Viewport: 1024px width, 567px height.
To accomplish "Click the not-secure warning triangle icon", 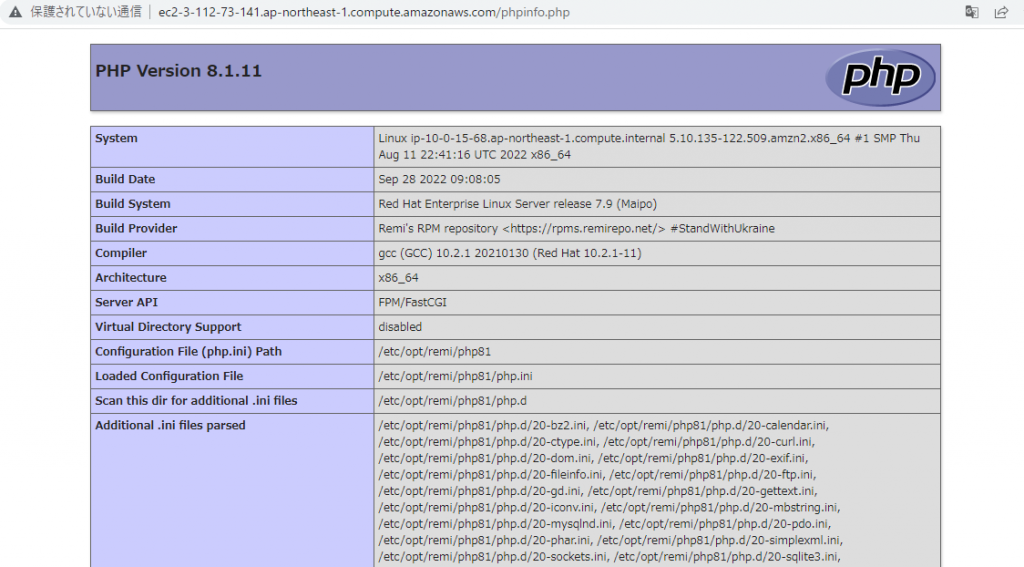I will pyautogui.click(x=15, y=12).
